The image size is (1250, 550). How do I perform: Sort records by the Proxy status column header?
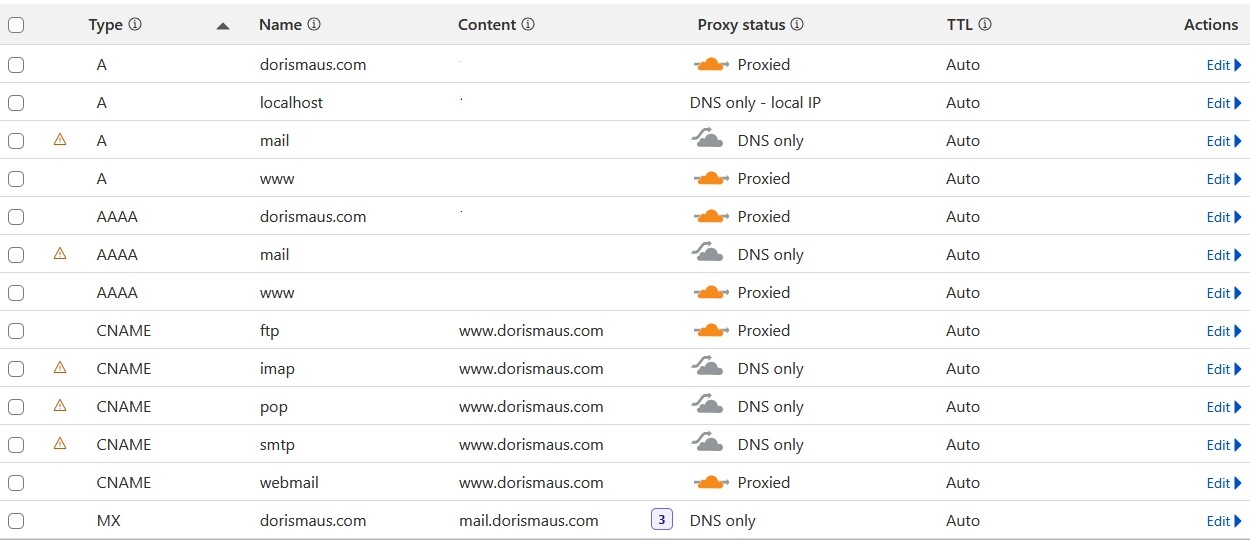click(741, 25)
